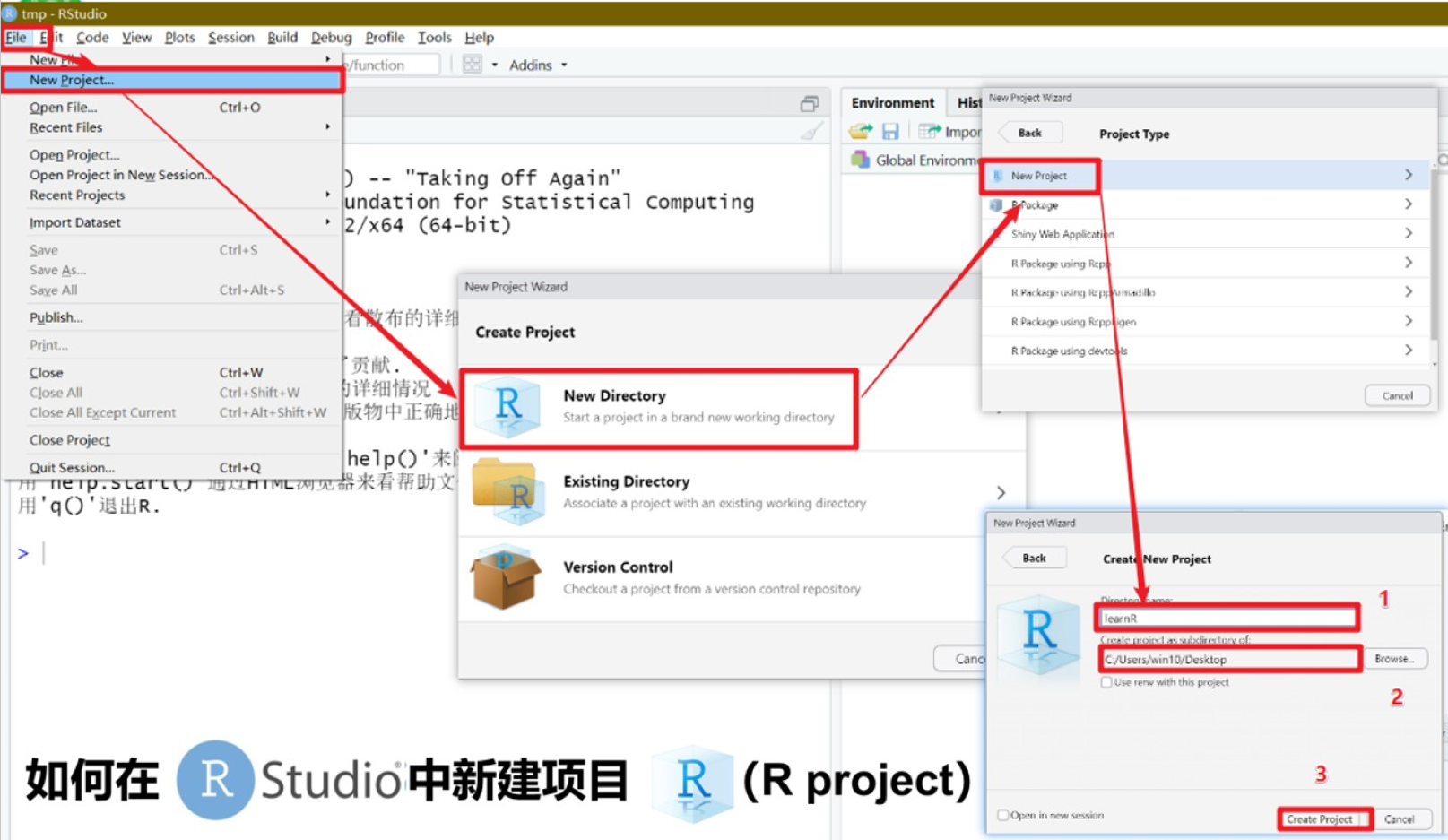
Task: Select Shiny Web Application type
Action: point(1207,234)
